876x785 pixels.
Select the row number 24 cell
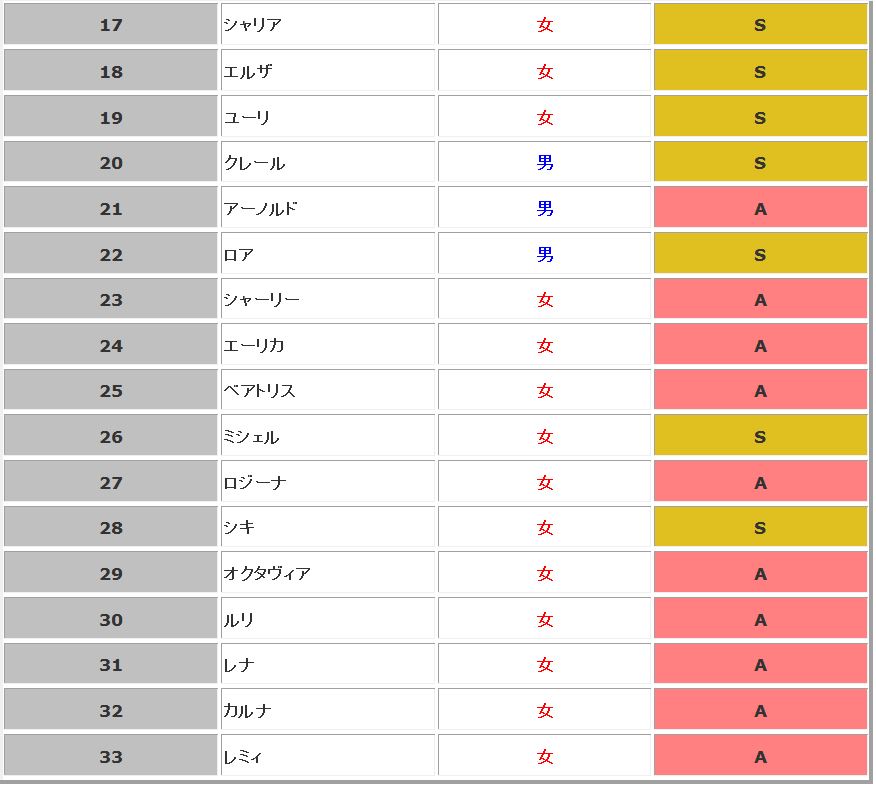pos(111,345)
